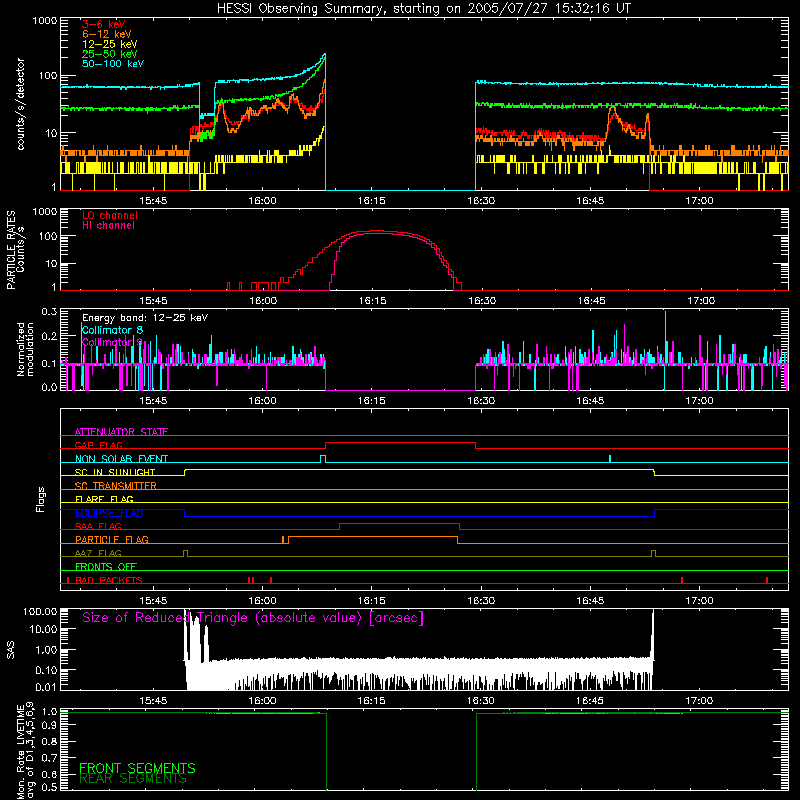Click the green 25-50 keV legend entry

click(109, 54)
